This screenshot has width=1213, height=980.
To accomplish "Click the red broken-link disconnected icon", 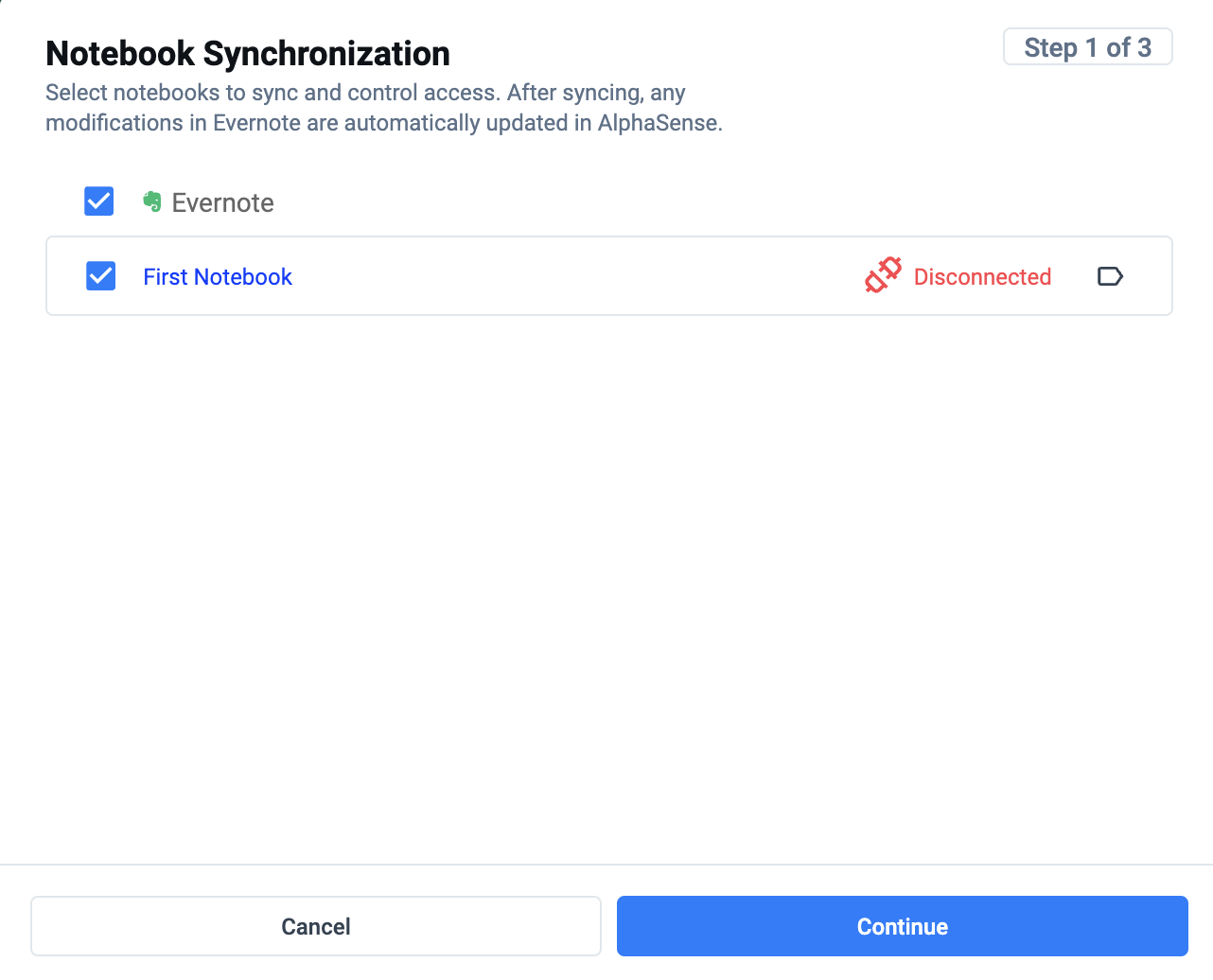I will click(883, 275).
